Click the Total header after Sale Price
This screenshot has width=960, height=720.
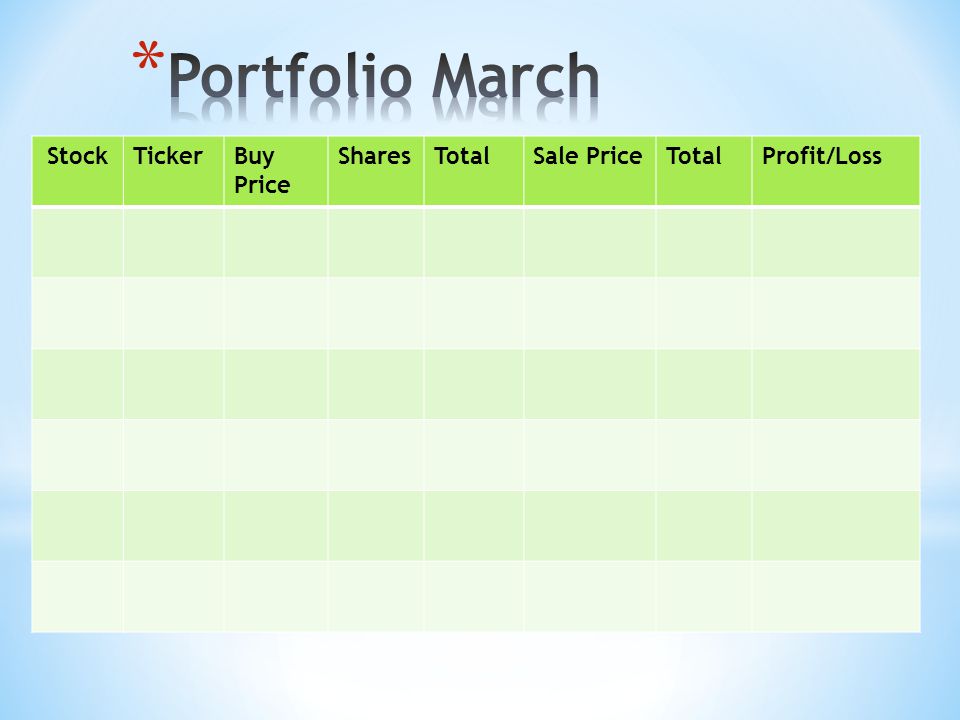[703, 171]
